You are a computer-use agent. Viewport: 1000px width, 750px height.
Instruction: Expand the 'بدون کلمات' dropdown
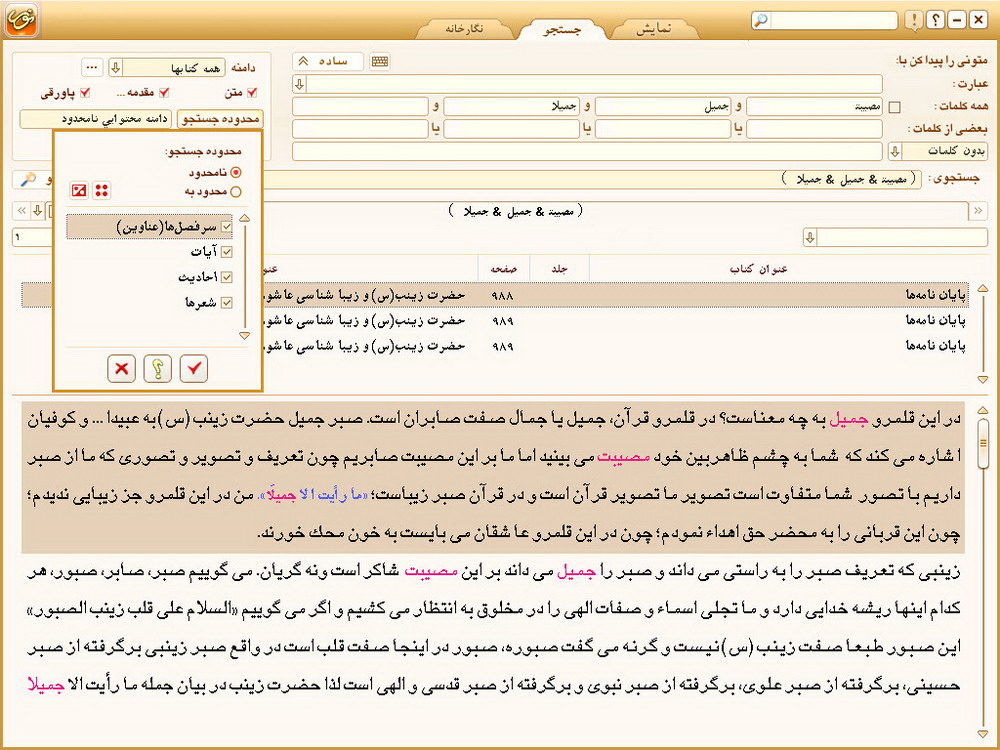tap(894, 151)
